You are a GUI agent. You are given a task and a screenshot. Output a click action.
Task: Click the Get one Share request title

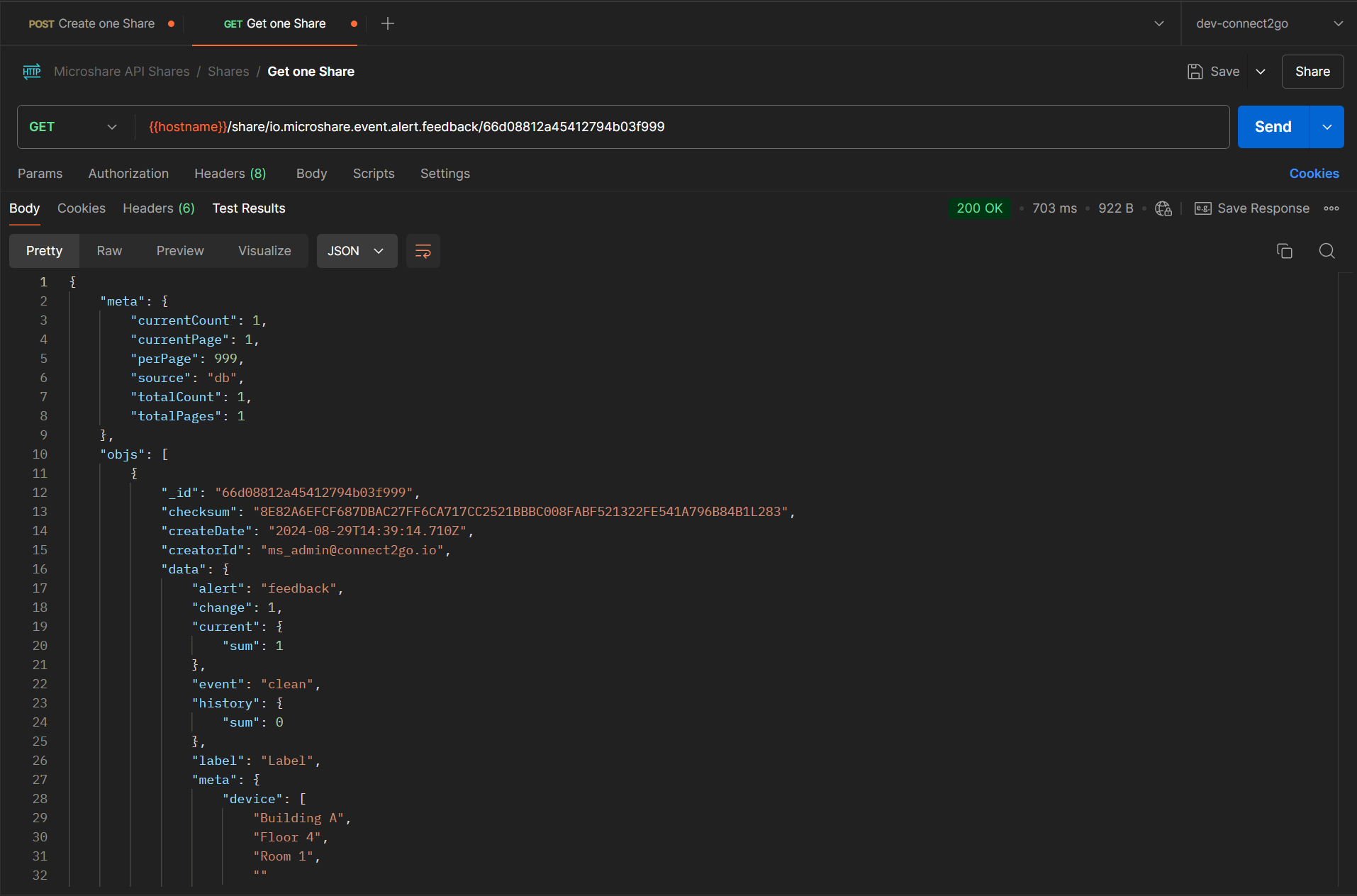click(311, 72)
